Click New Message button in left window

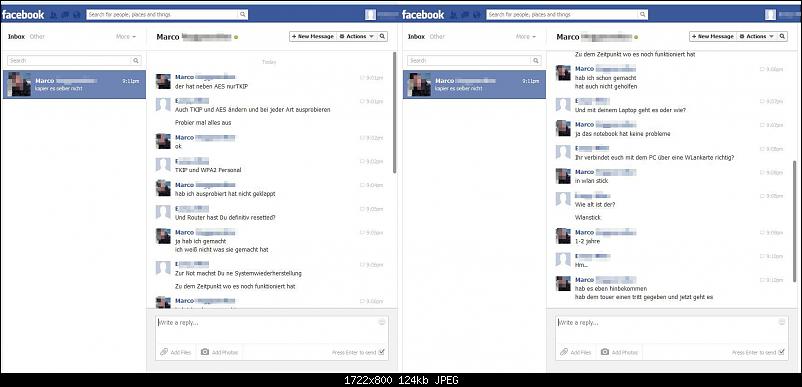(x=313, y=36)
